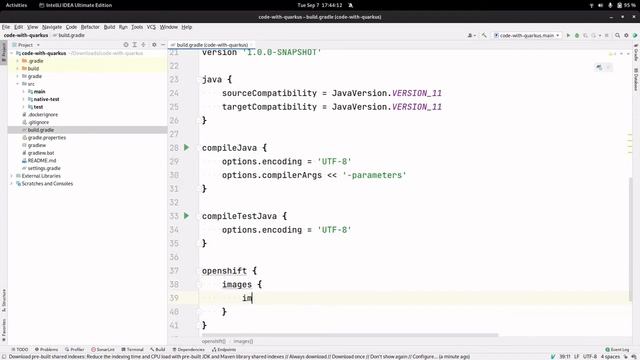Open the Database tool window on right edge

636,80
